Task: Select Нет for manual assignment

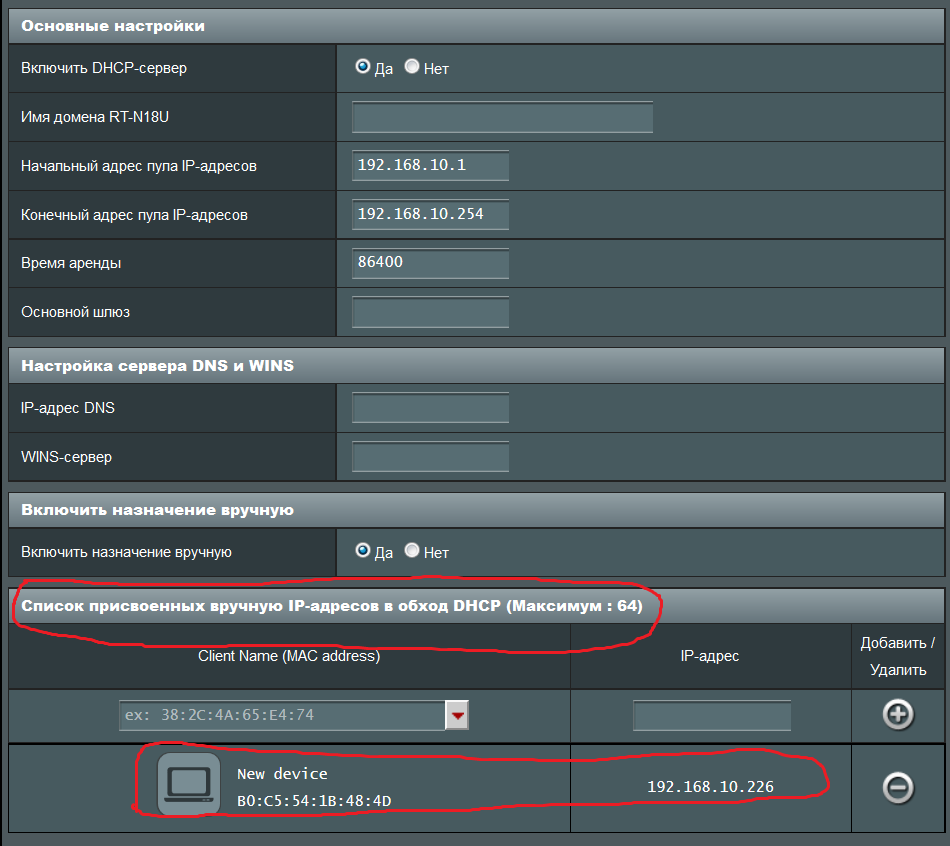Action: point(412,551)
